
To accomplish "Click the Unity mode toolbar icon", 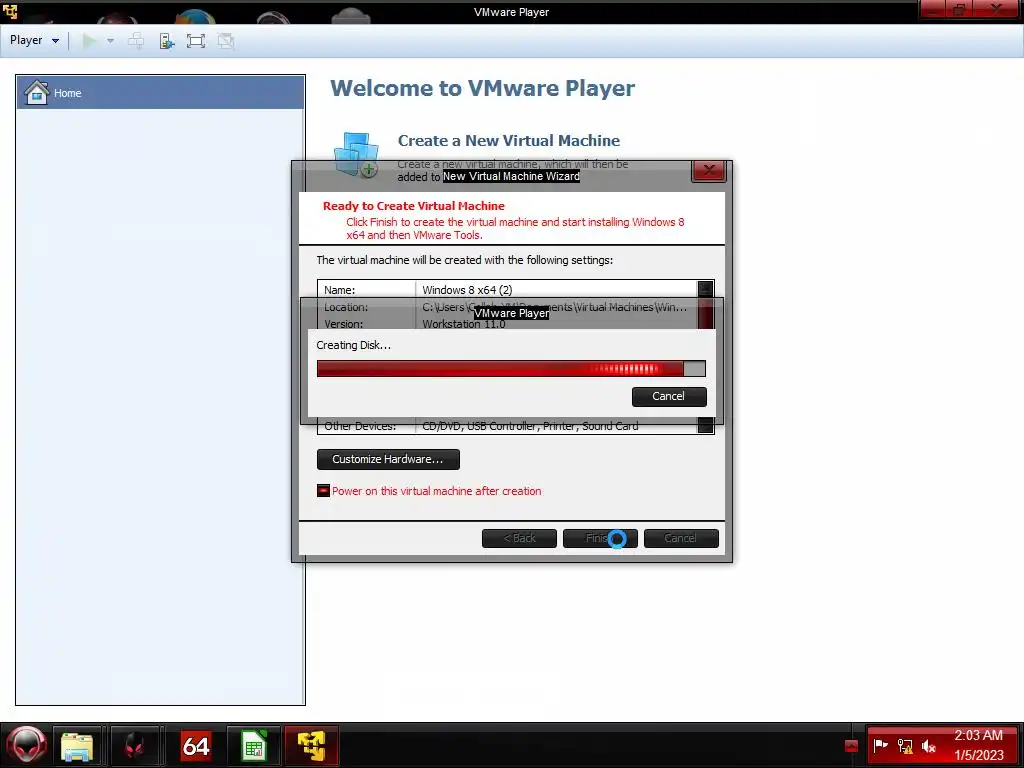I will coord(226,41).
